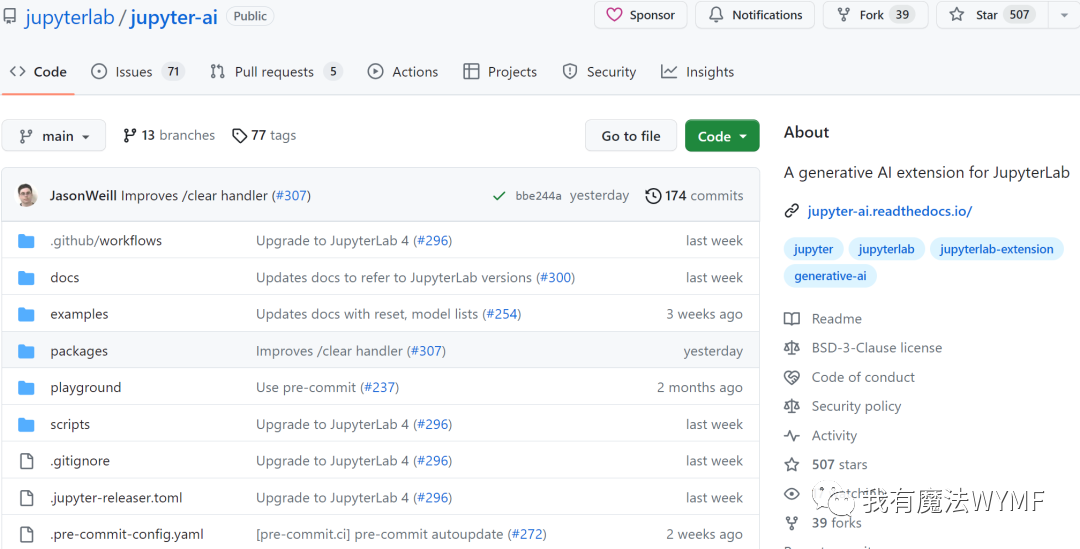Select the jupyterlab topic tag
This screenshot has height=549, width=1080.
pyautogui.click(x=886, y=249)
